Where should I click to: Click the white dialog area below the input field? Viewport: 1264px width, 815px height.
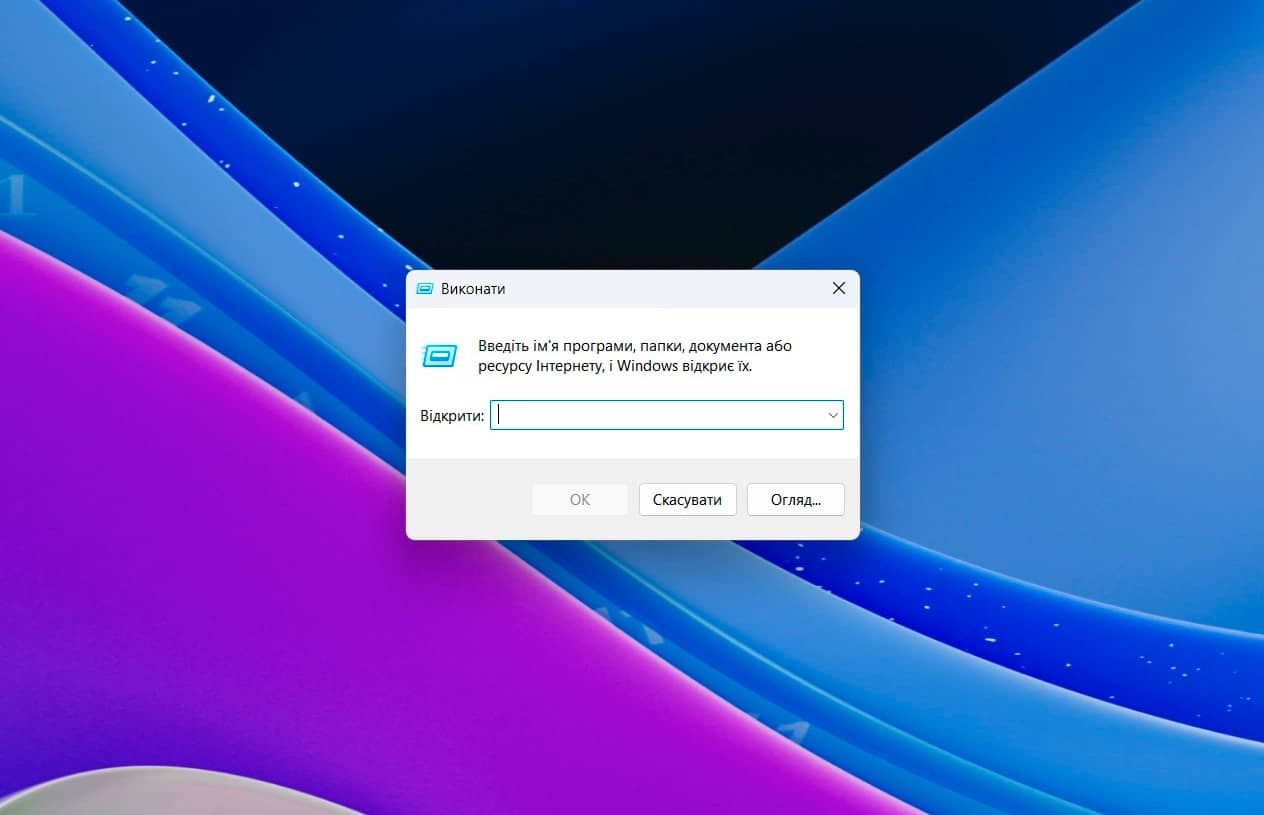tap(632, 444)
